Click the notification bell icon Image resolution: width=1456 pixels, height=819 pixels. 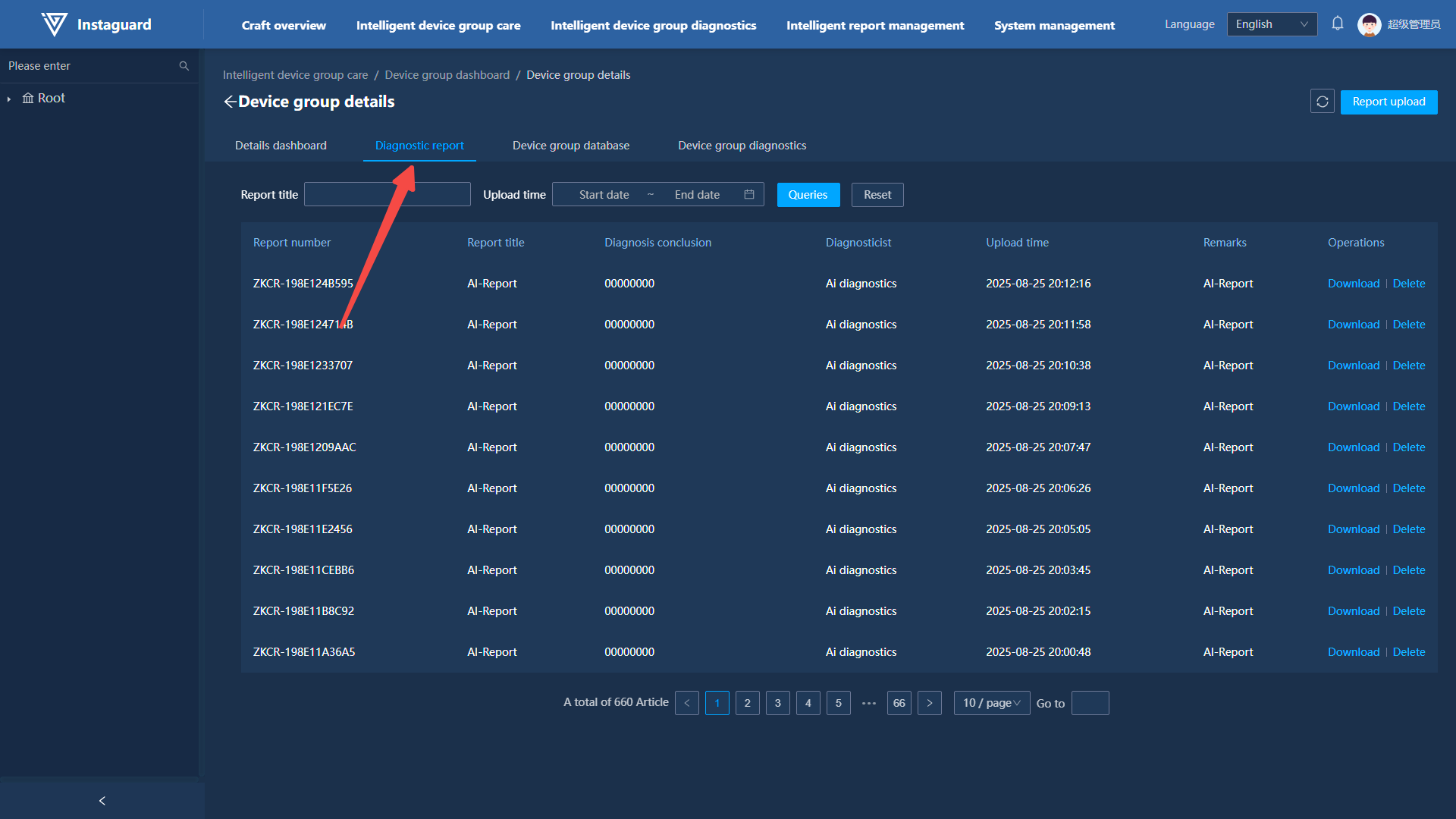[1338, 24]
